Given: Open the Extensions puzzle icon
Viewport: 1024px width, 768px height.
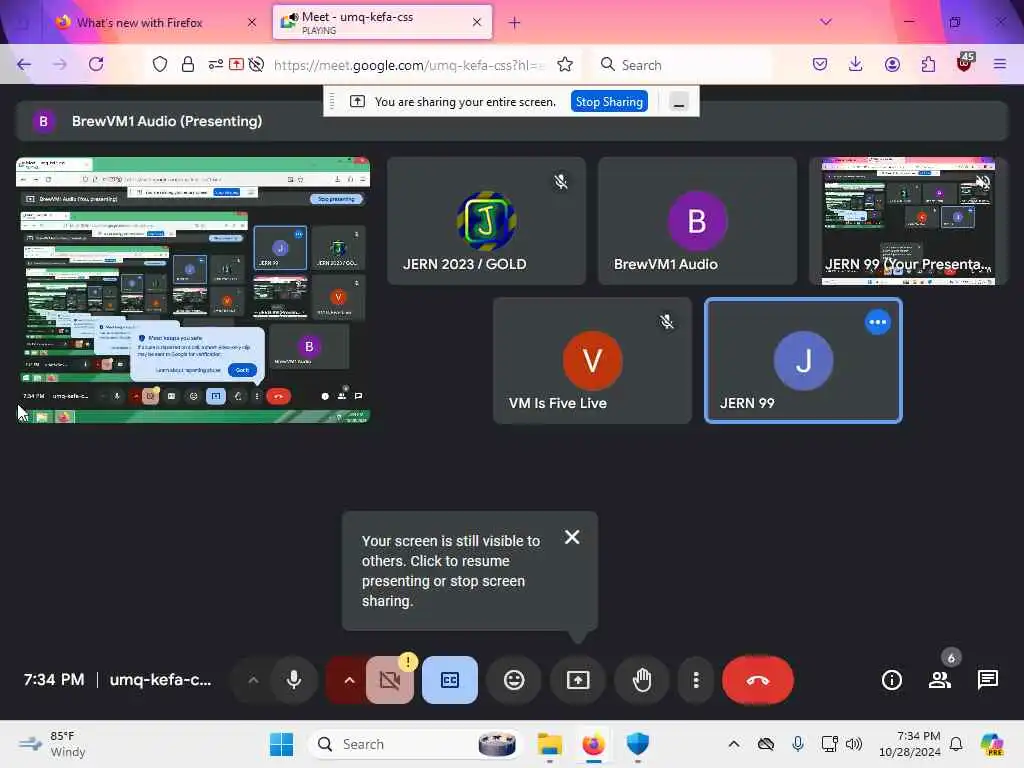Looking at the screenshot, I should tap(928, 64).
